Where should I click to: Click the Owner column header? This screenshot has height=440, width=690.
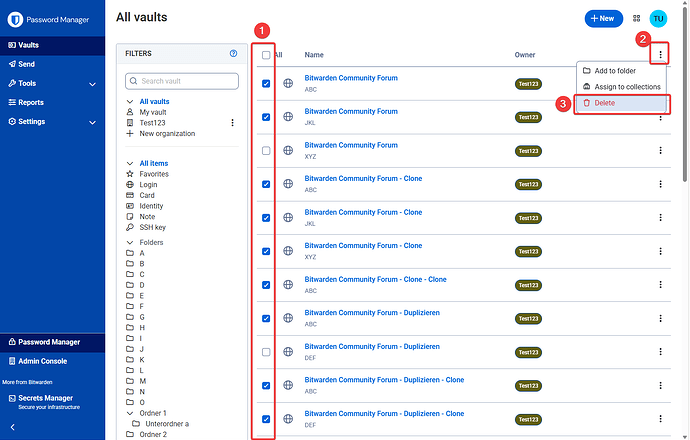click(x=525, y=55)
